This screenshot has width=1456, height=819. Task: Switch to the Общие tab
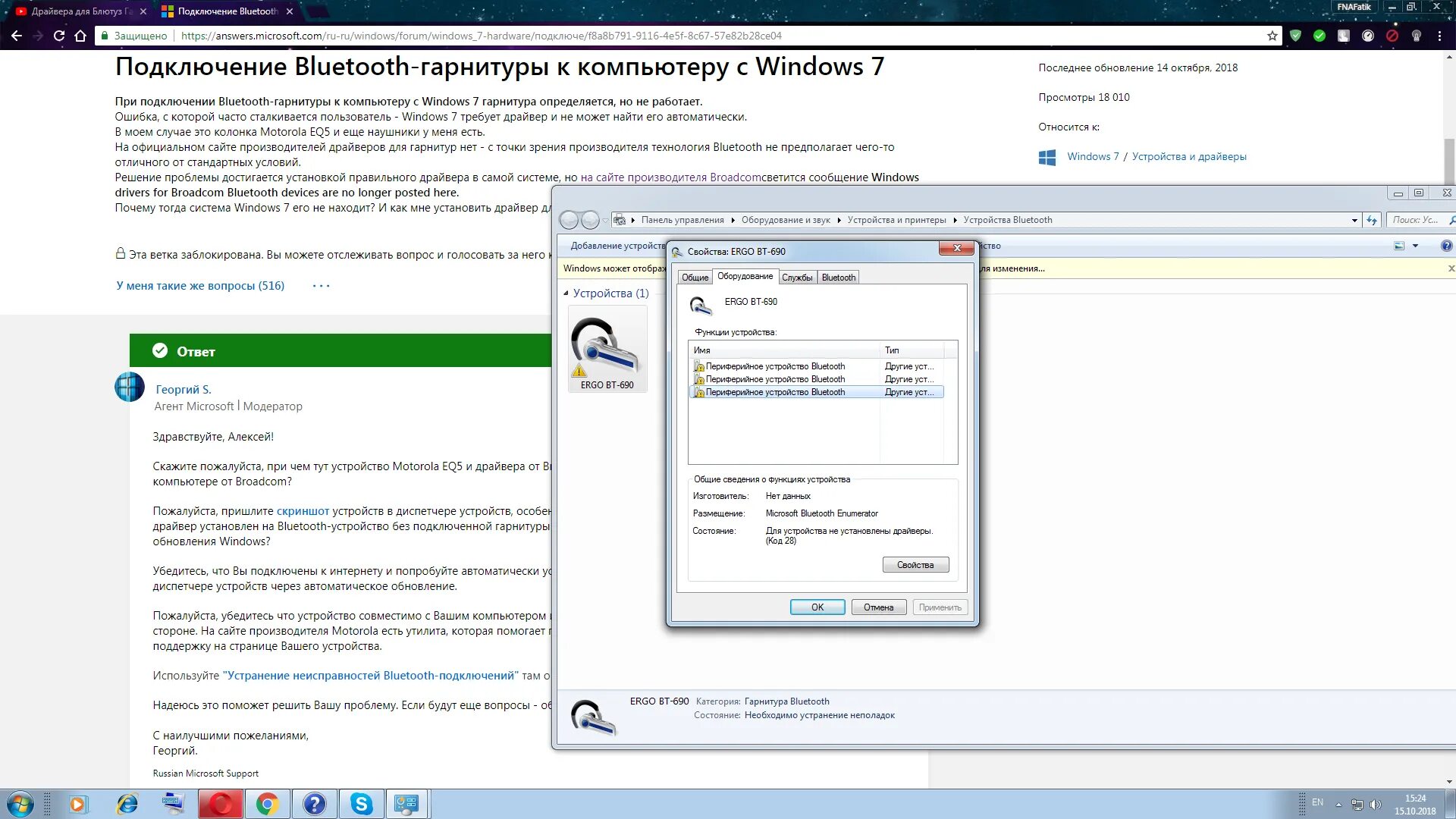(x=695, y=278)
